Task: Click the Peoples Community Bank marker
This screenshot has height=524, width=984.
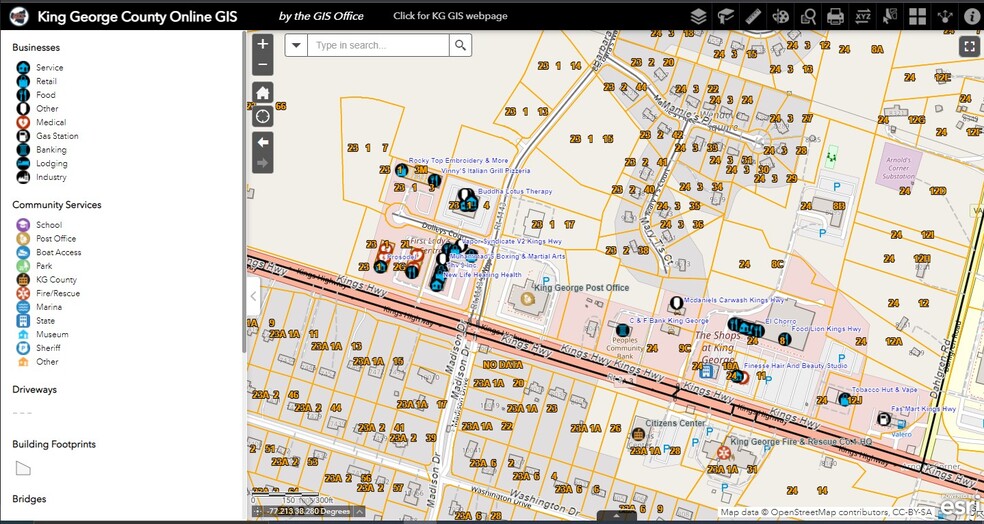Action: pos(623,329)
